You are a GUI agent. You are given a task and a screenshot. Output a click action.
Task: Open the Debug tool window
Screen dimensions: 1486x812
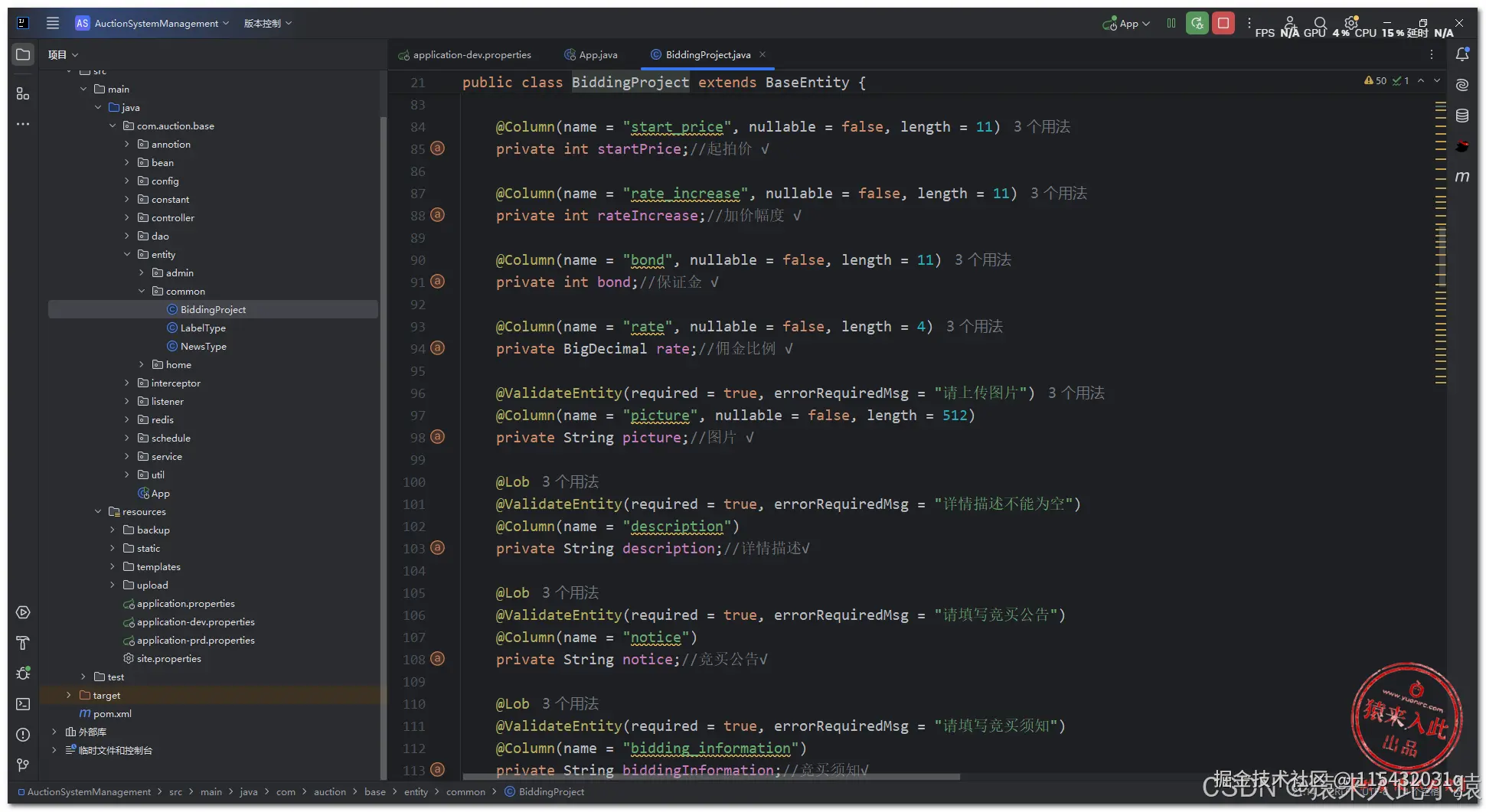[23, 673]
